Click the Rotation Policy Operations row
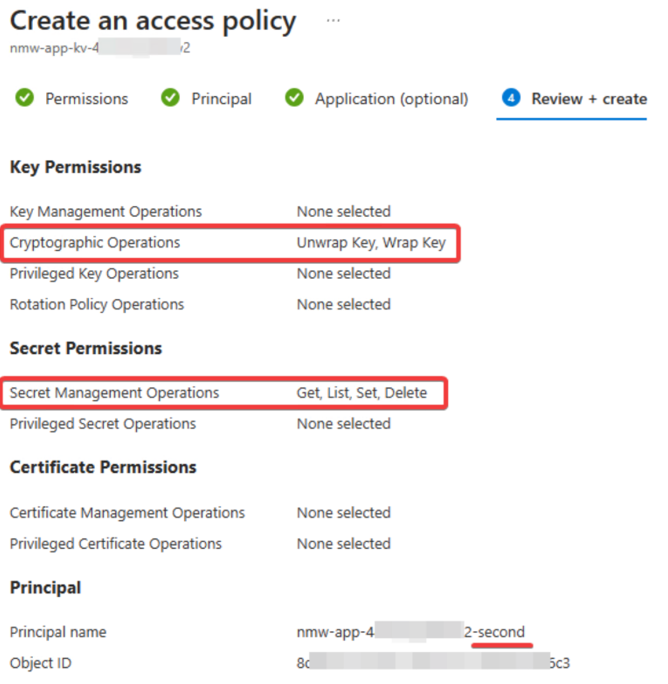Image resolution: width=668 pixels, height=684 pixels. [200, 304]
